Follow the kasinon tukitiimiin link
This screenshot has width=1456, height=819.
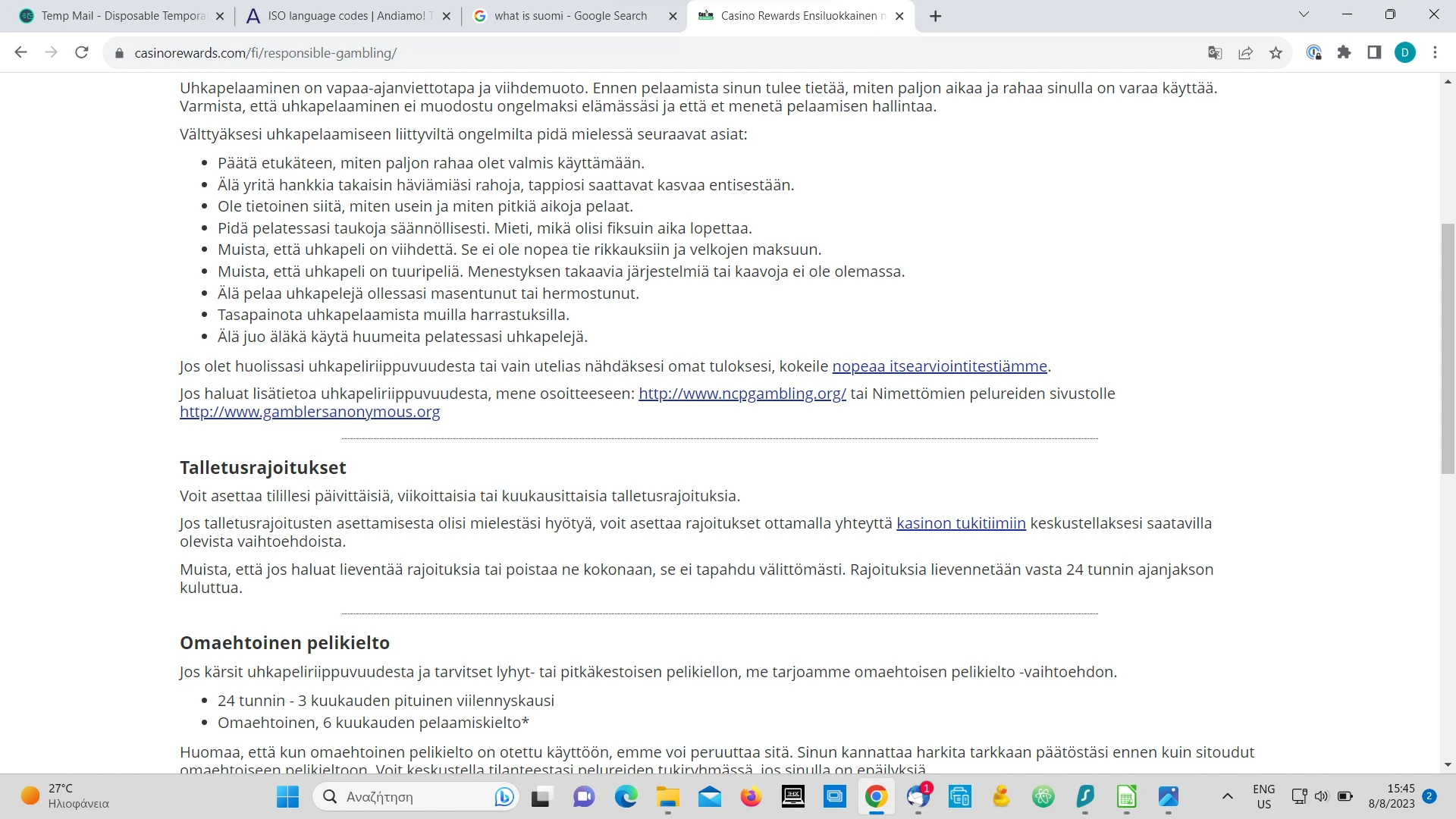tap(961, 523)
